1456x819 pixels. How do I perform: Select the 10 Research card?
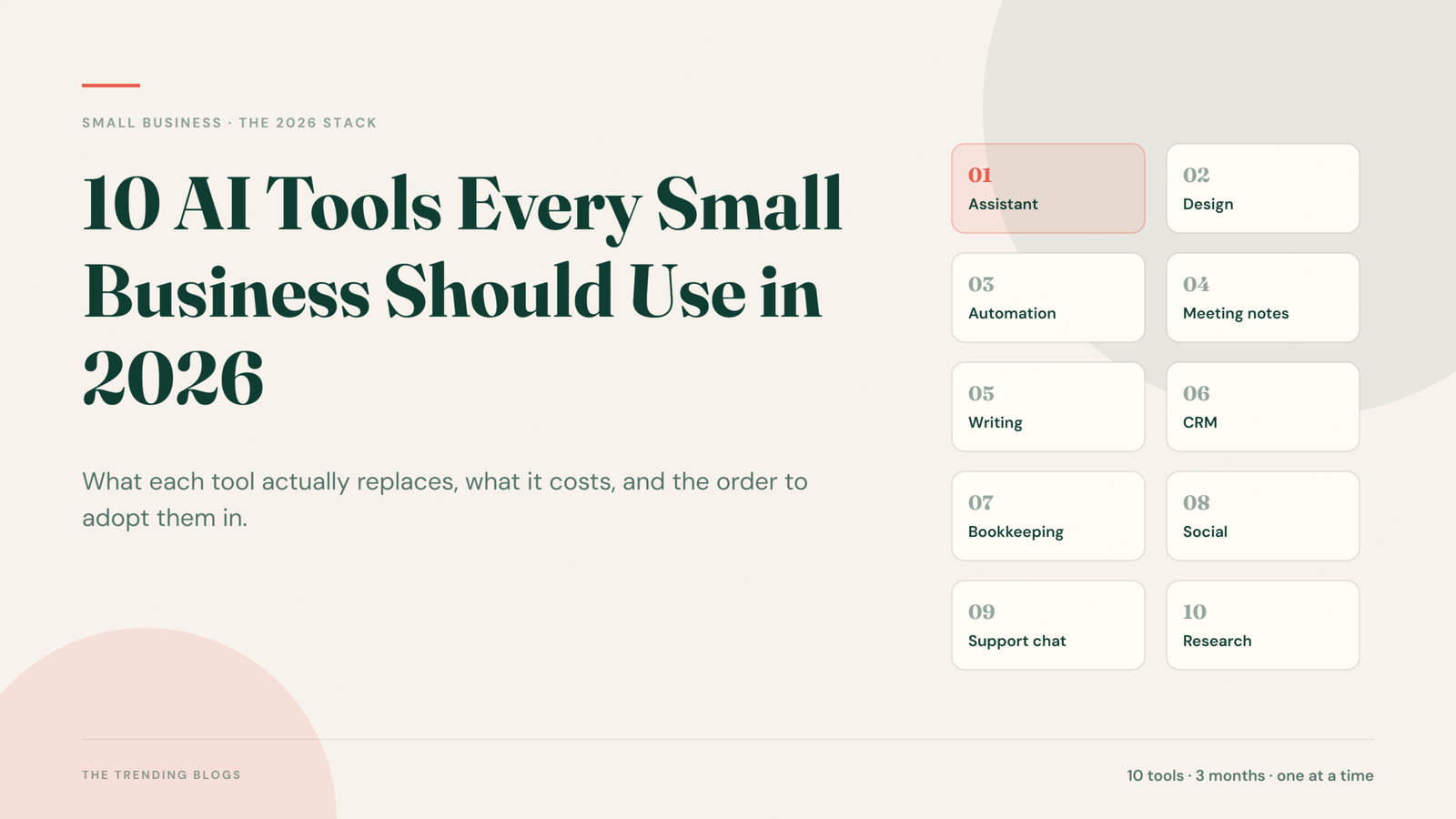(x=1263, y=625)
